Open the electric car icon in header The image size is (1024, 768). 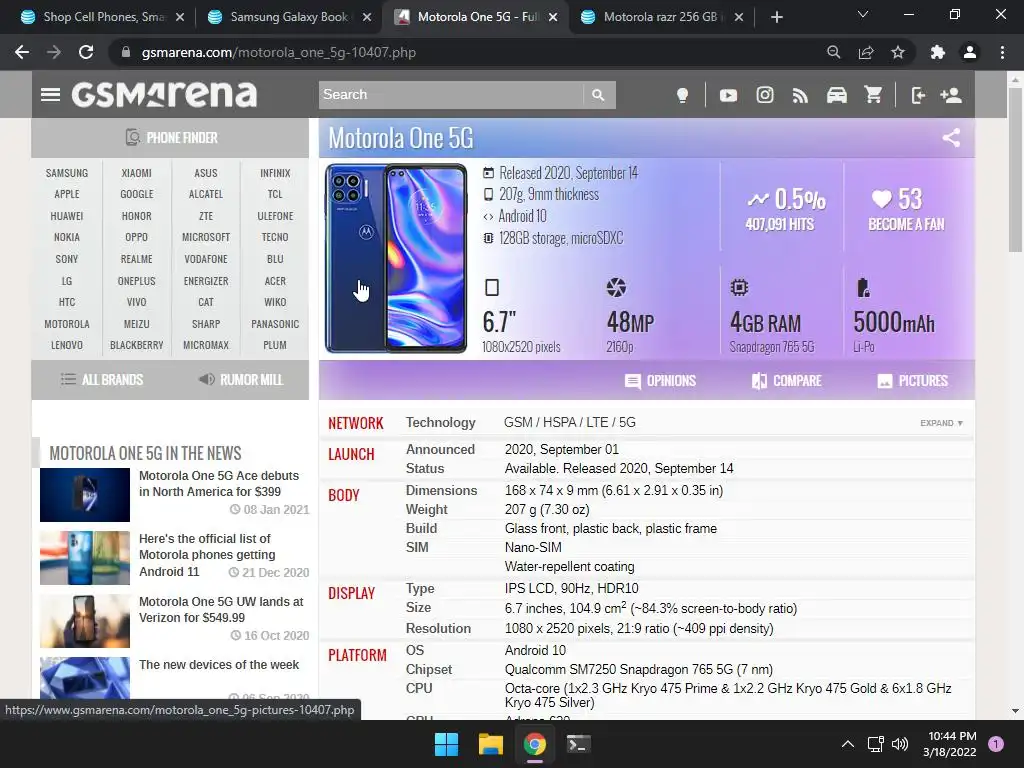837,95
